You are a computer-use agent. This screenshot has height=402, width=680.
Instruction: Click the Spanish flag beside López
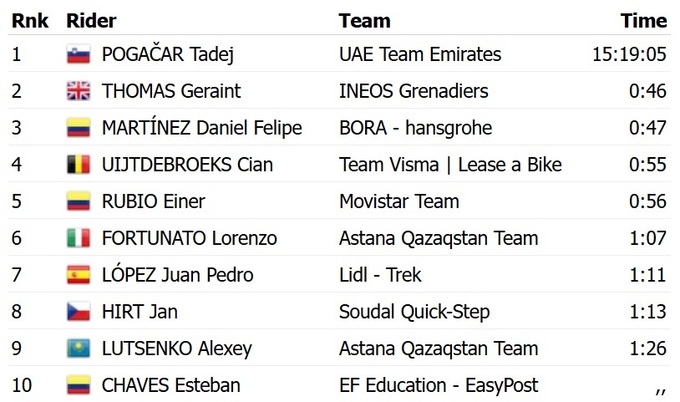tap(78, 275)
